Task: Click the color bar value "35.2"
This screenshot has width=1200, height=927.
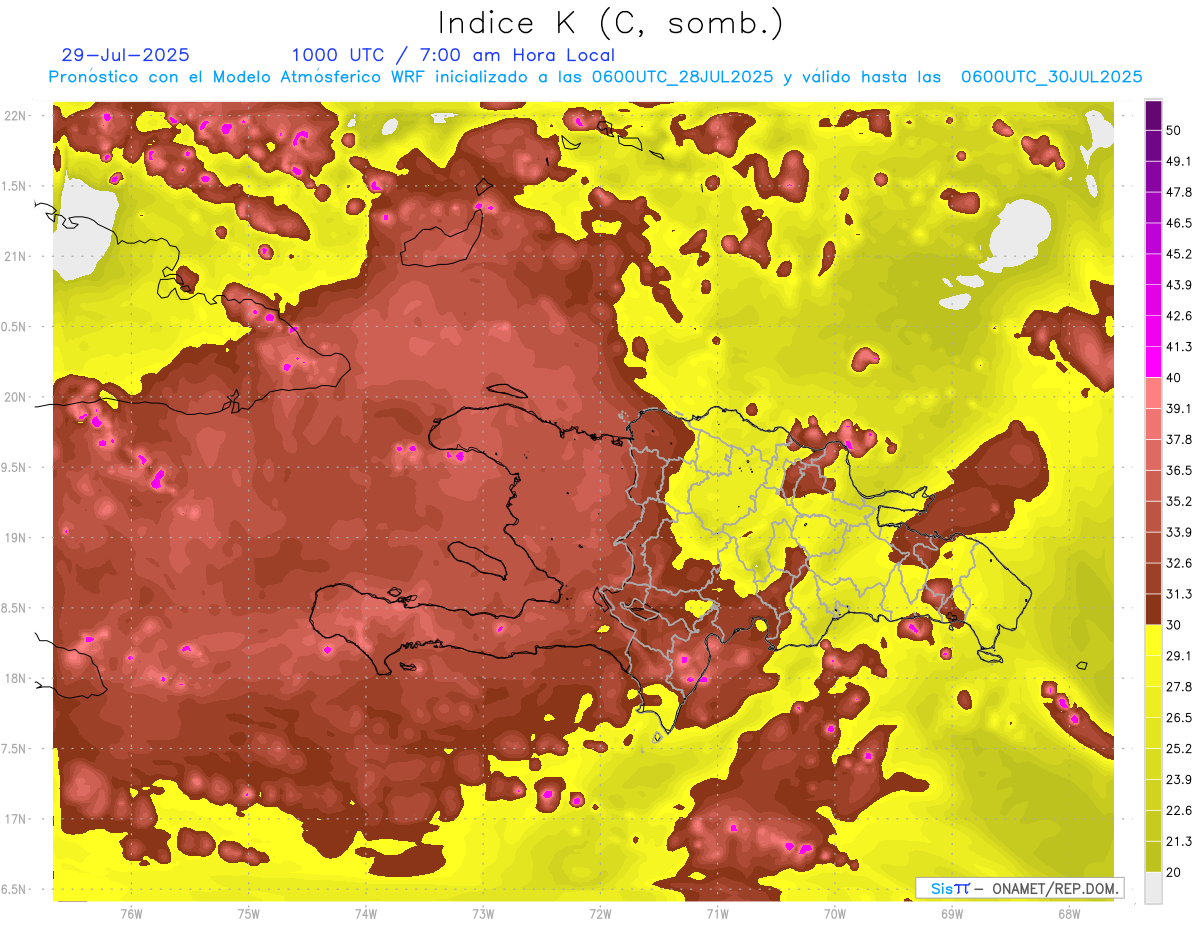Action: click(x=1179, y=501)
